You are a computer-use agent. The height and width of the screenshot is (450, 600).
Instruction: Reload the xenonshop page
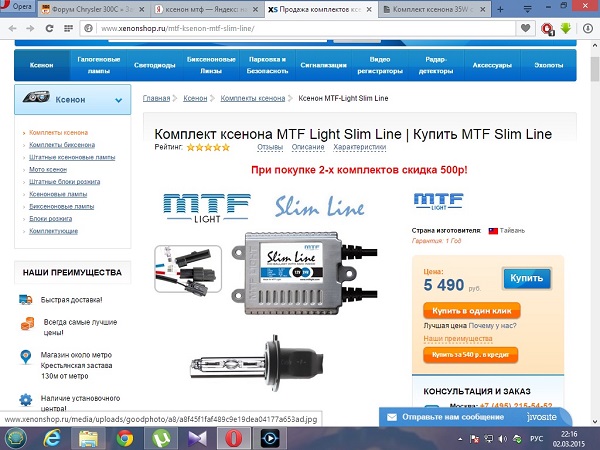[49, 28]
